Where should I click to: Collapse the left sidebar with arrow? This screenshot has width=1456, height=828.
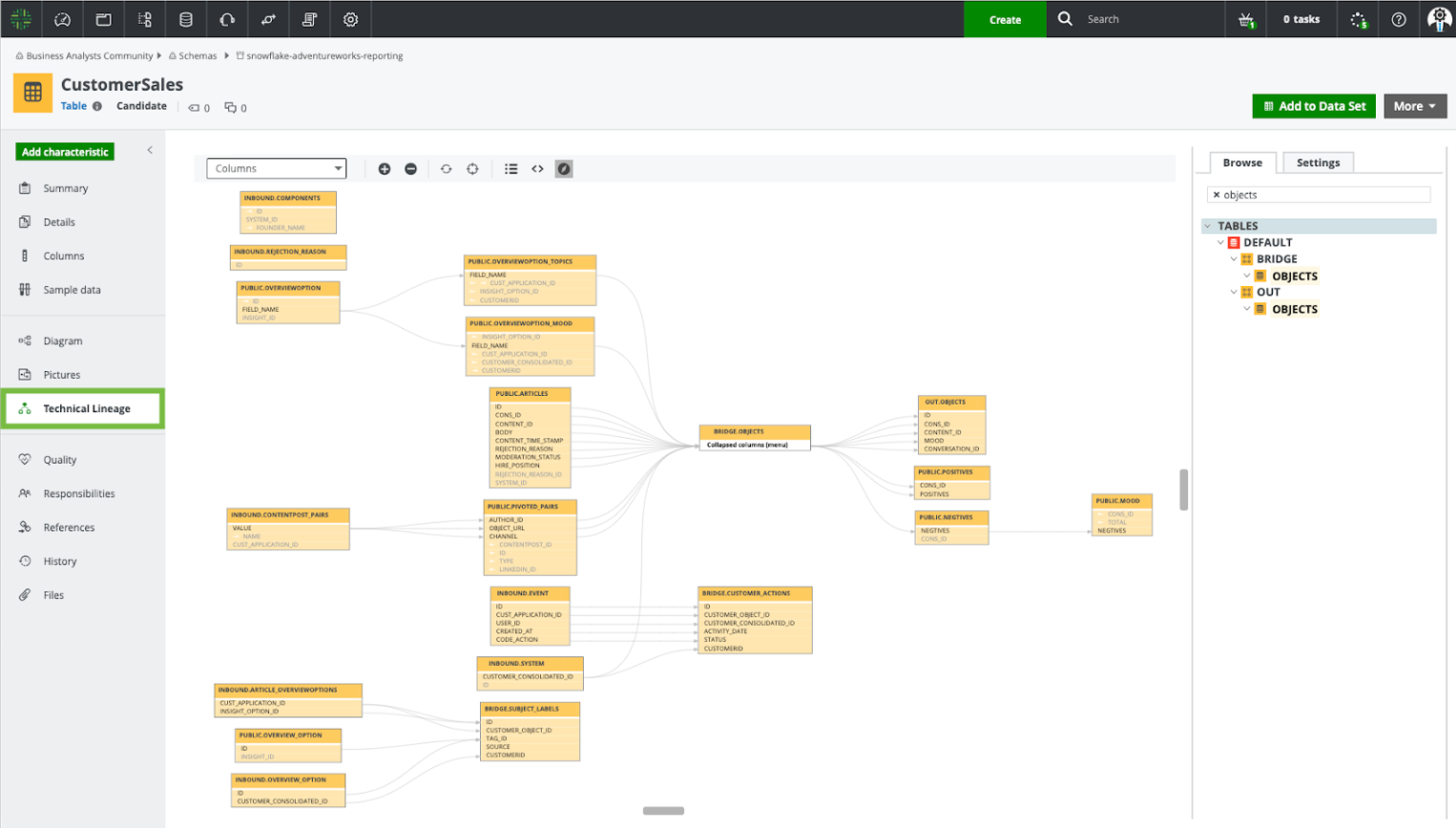pos(150,150)
